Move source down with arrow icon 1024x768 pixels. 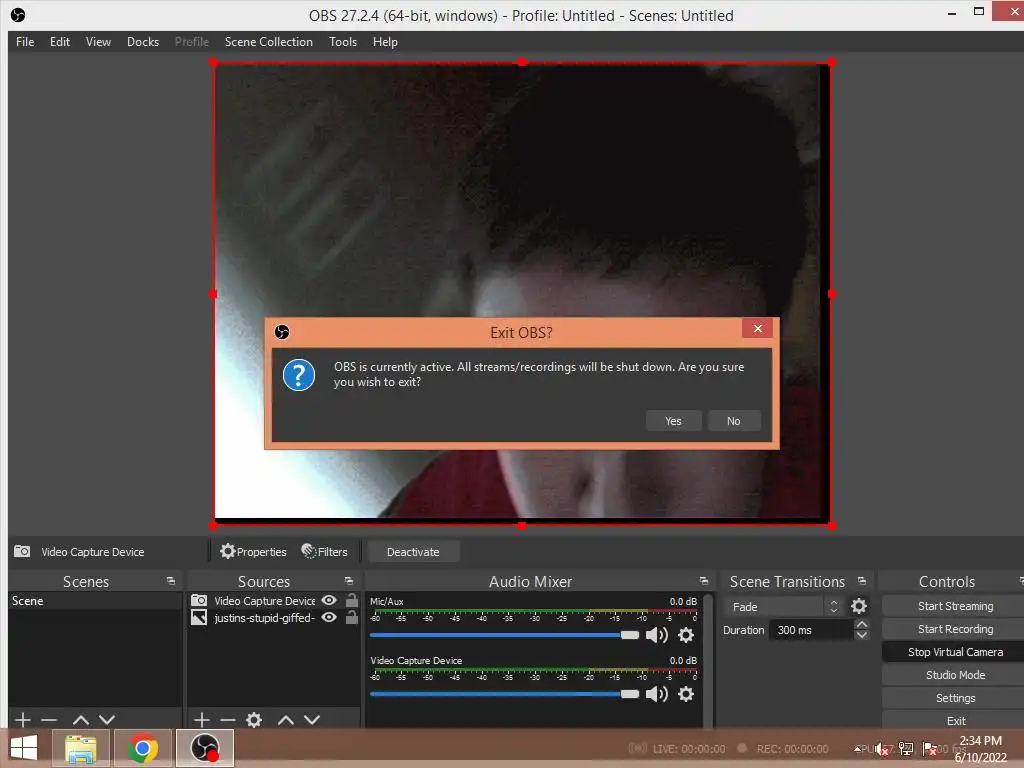click(x=312, y=720)
